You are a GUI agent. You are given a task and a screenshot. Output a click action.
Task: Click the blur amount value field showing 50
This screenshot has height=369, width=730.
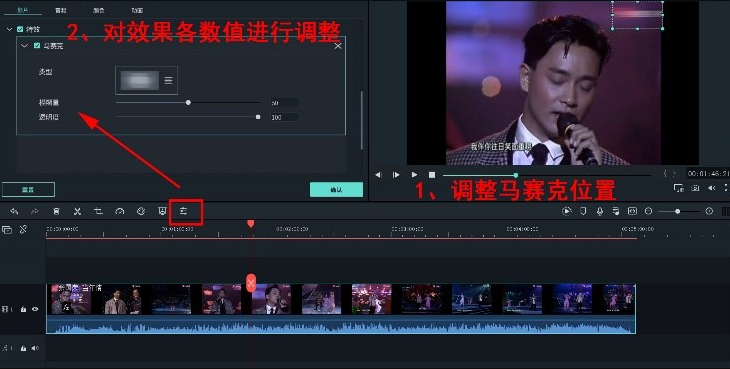(284, 103)
